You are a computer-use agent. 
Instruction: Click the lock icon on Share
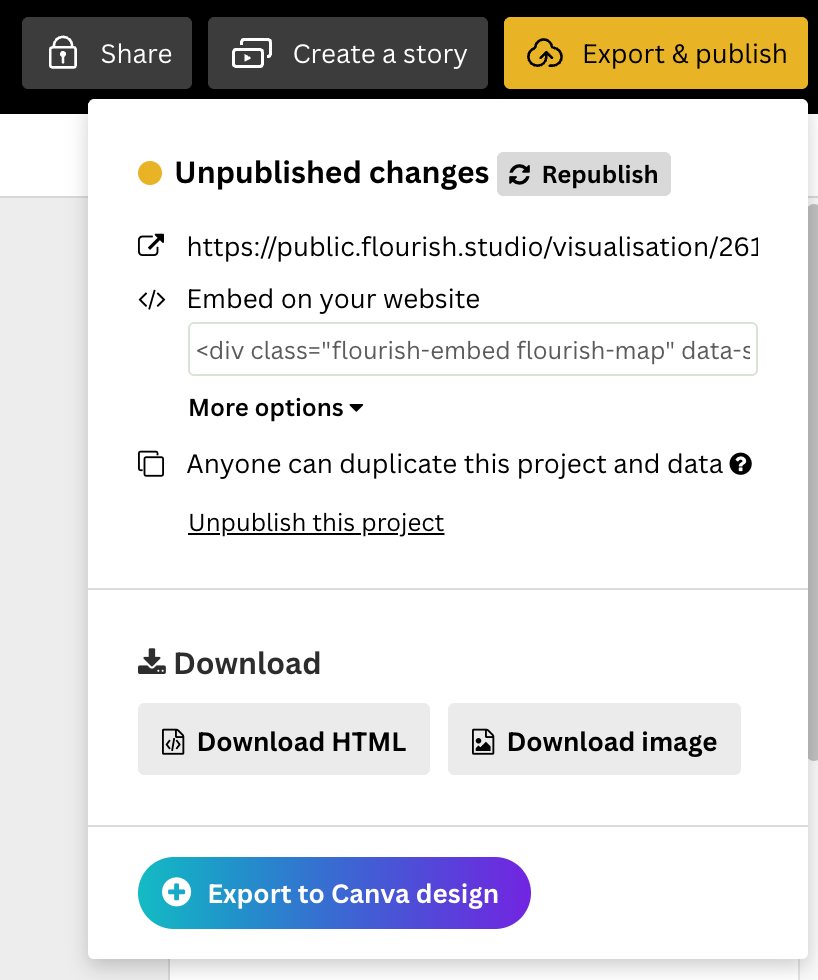point(63,54)
